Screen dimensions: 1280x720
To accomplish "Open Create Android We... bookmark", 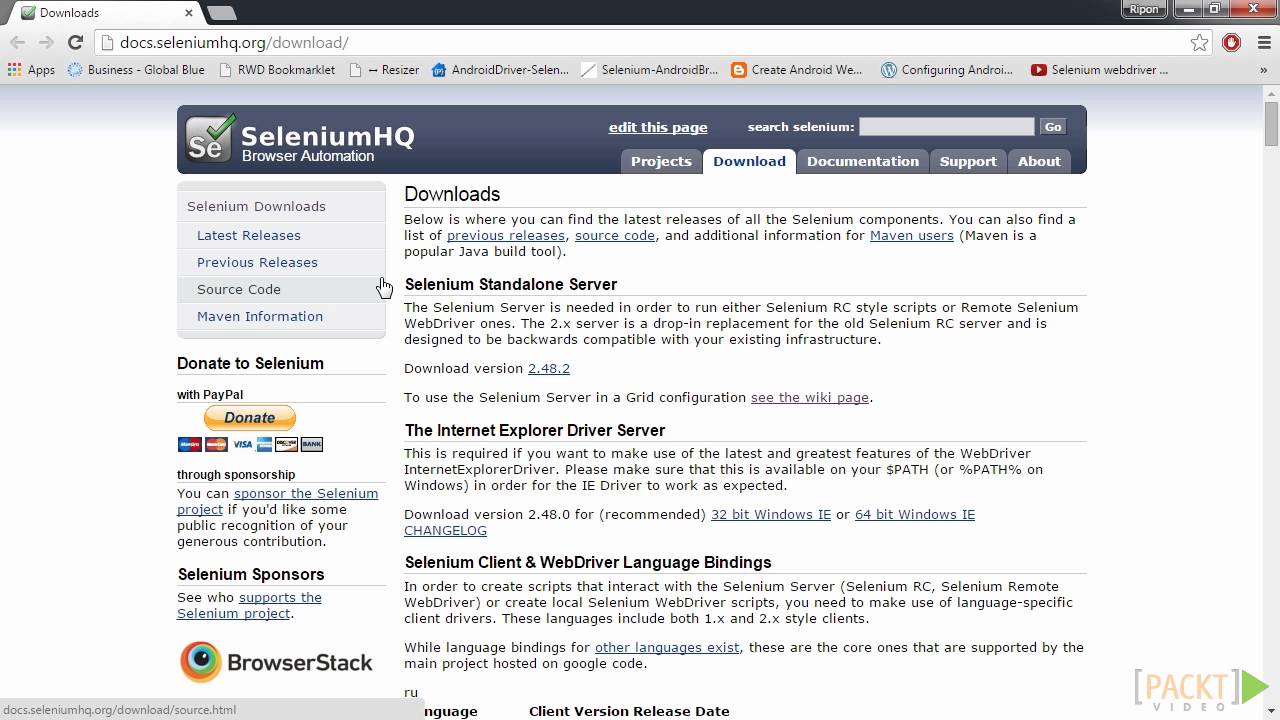I will coord(796,70).
